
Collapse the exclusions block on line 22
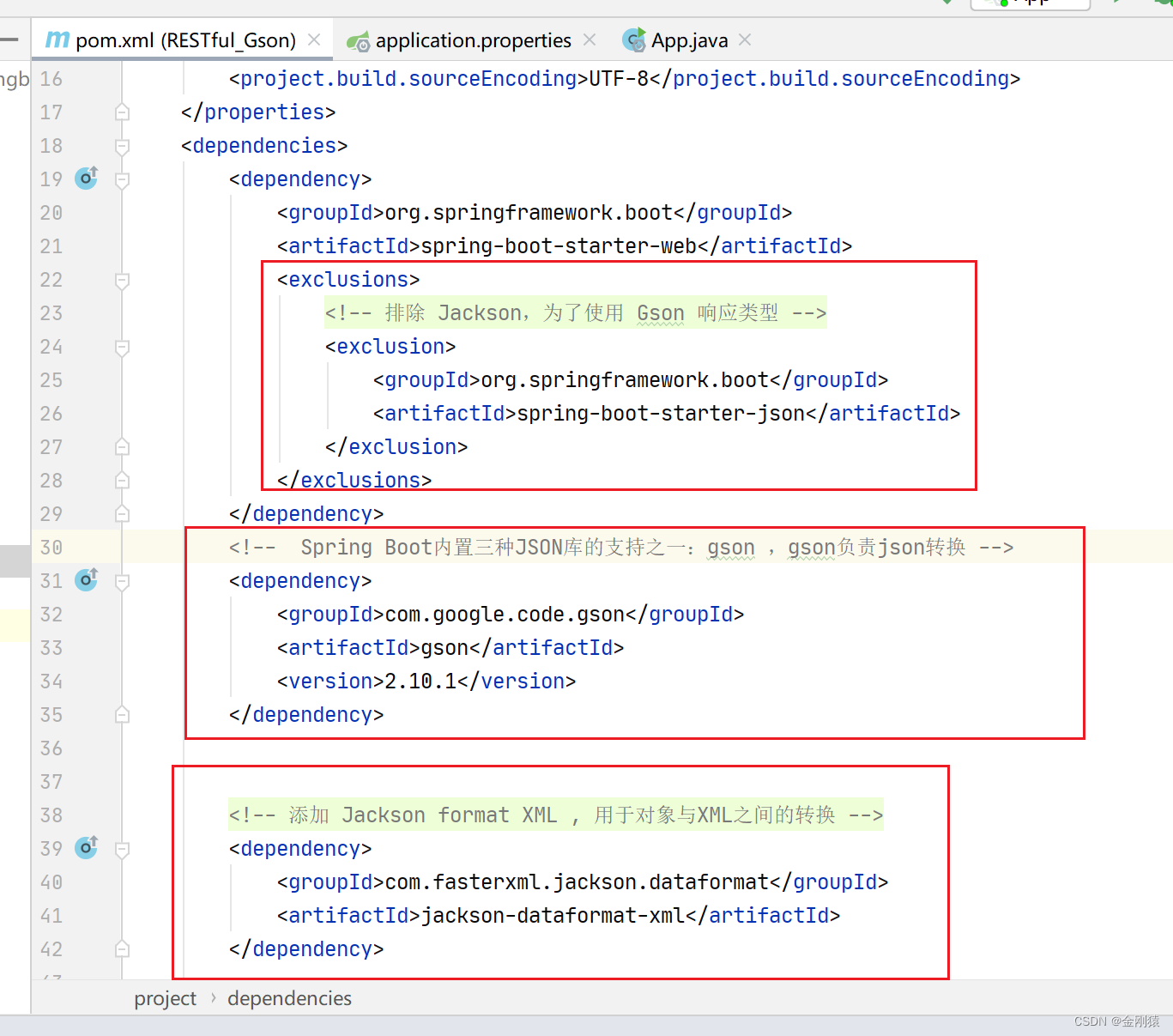coord(122,280)
